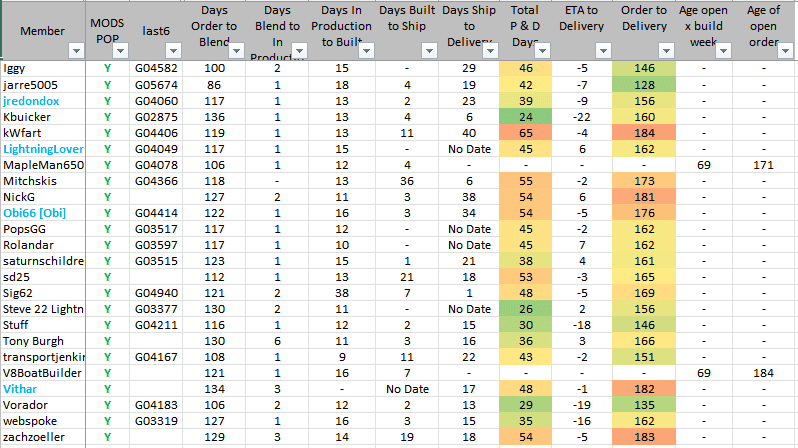Click the Days Blend to In Production filter arrow
Screen dimensions: 798x448
click(x=297, y=50)
